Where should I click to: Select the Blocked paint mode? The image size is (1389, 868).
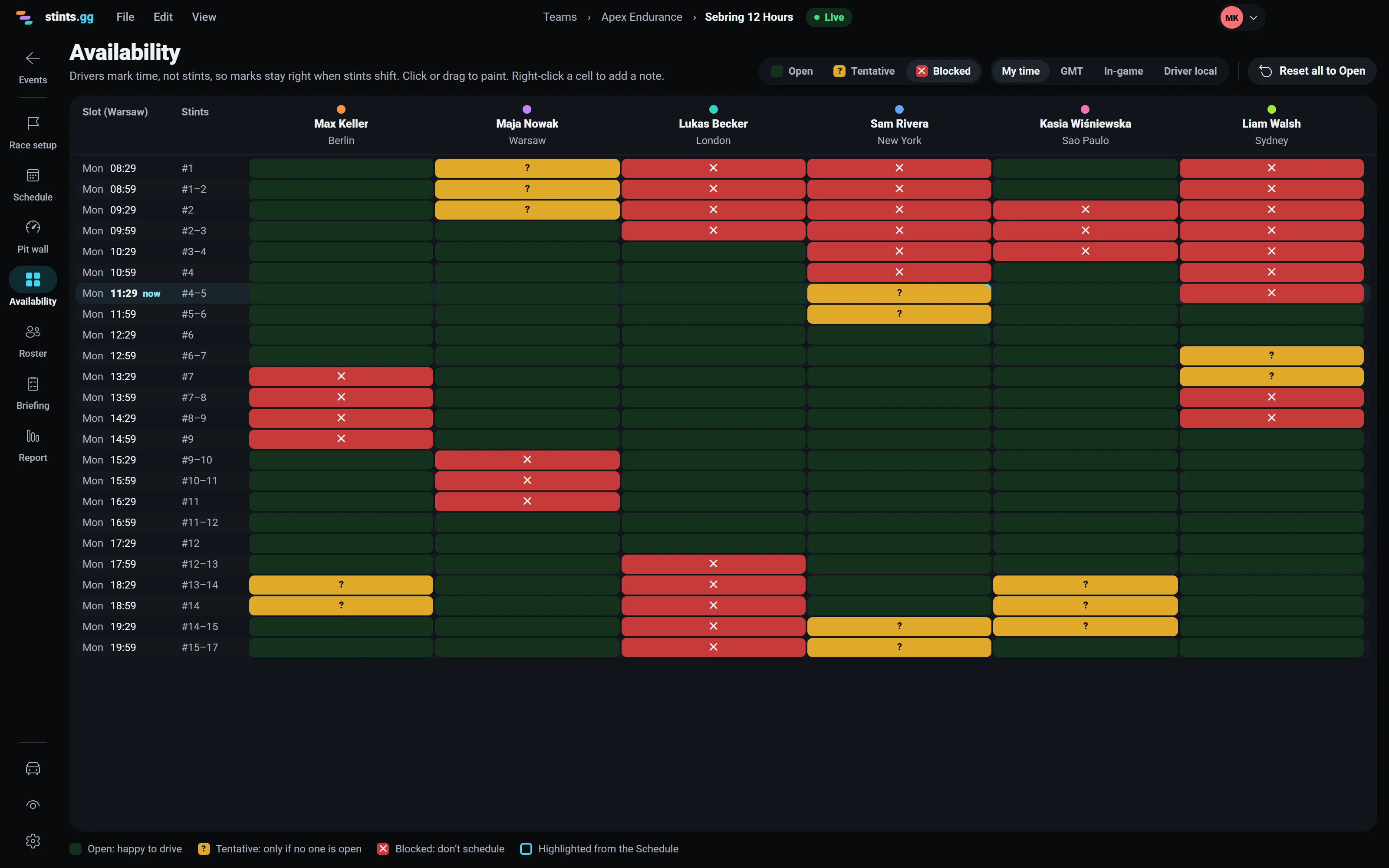[x=943, y=71]
